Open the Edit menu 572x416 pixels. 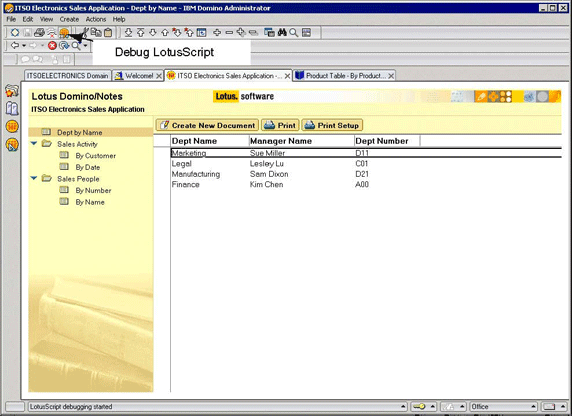[x=28, y=19]
